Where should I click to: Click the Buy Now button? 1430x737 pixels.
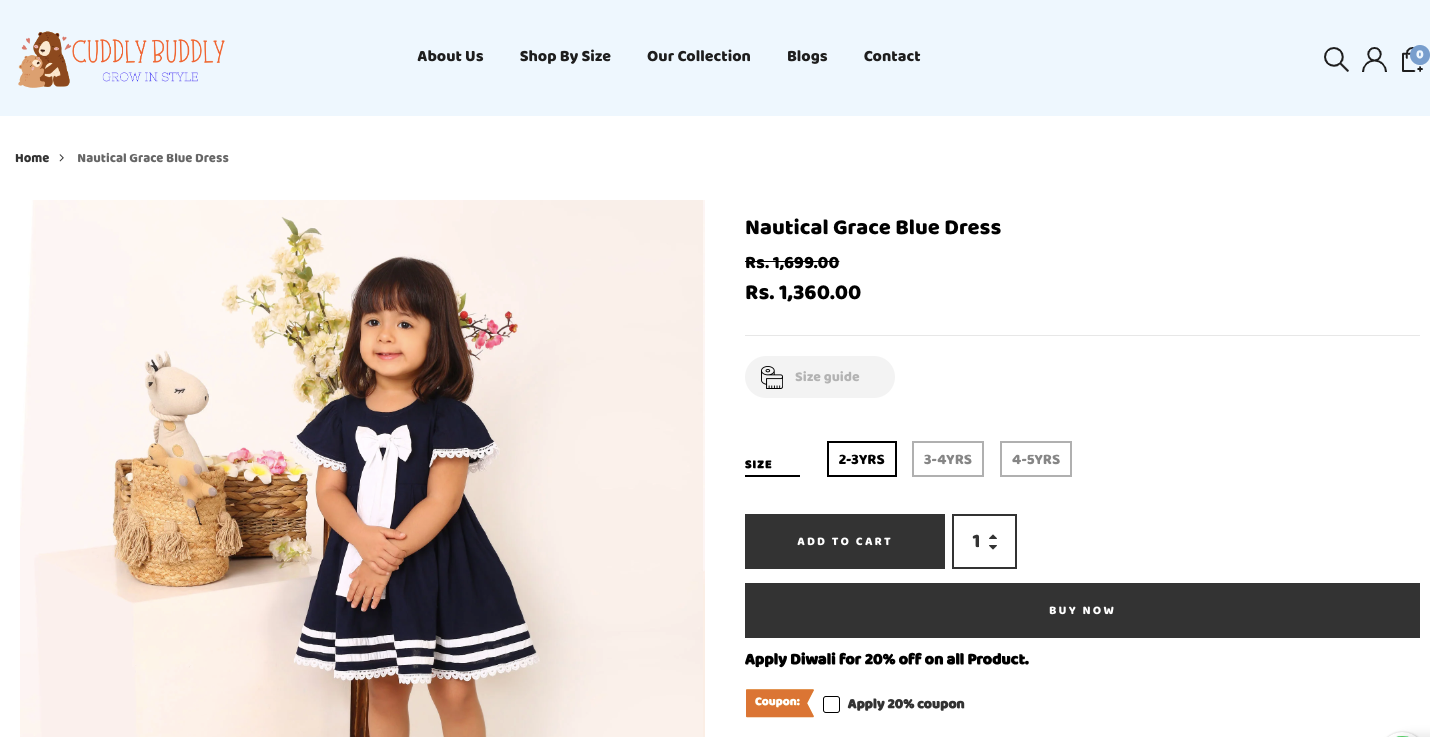(1082, 610)
